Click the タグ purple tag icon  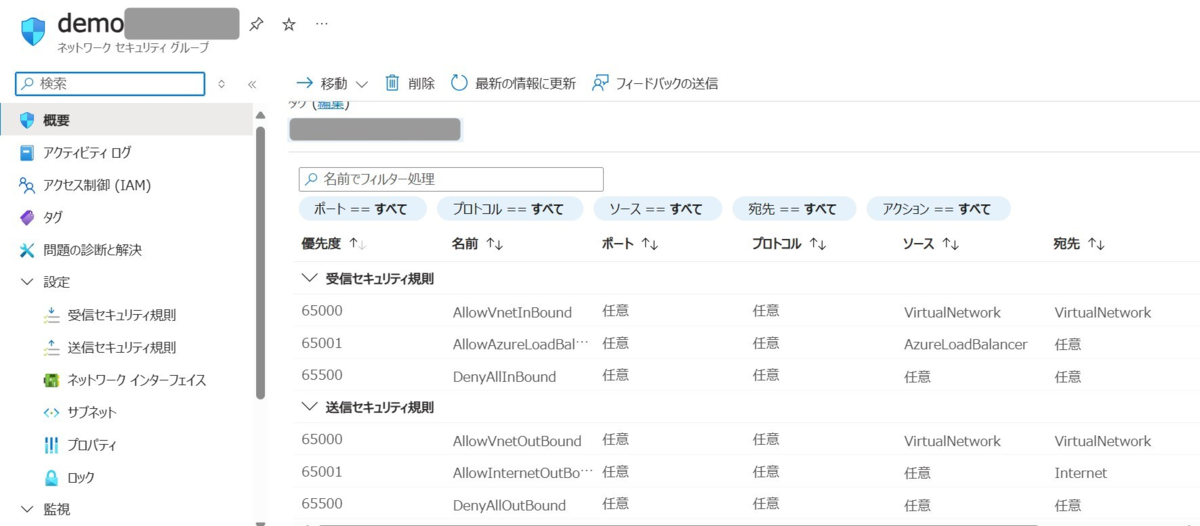coord(27,217)
